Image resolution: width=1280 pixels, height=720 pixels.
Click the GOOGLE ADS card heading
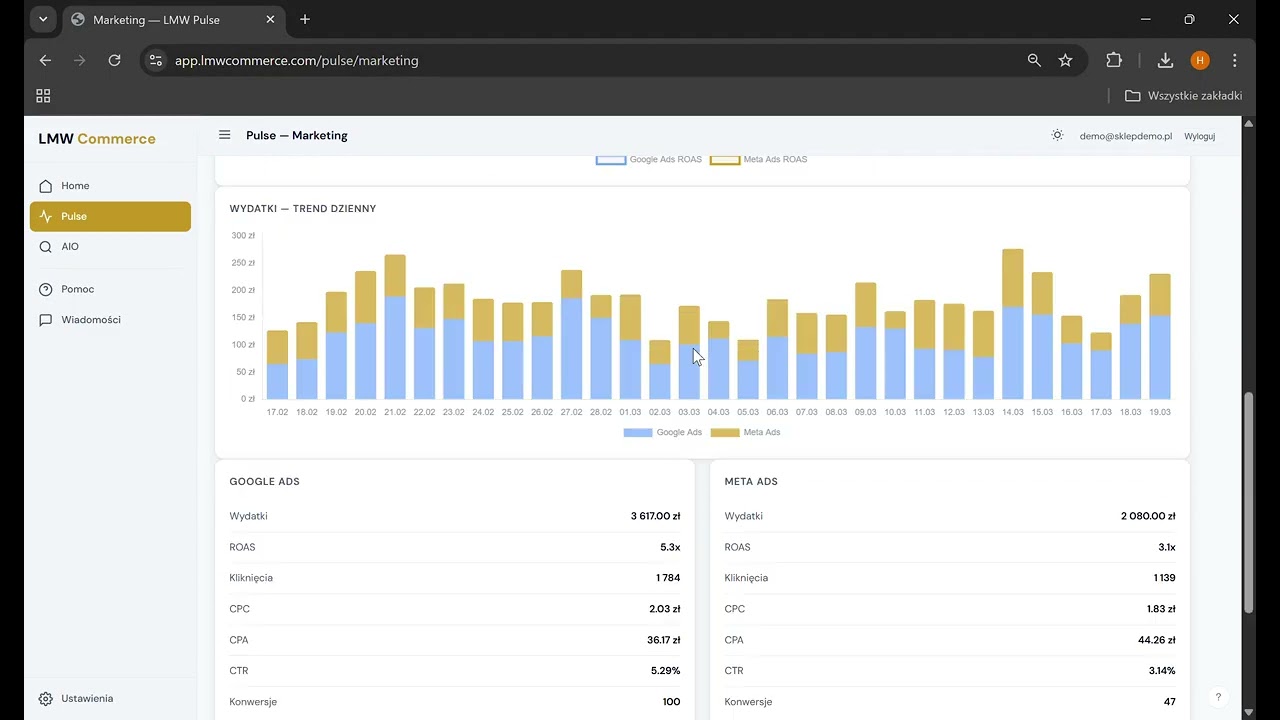(x=264, y=482)
